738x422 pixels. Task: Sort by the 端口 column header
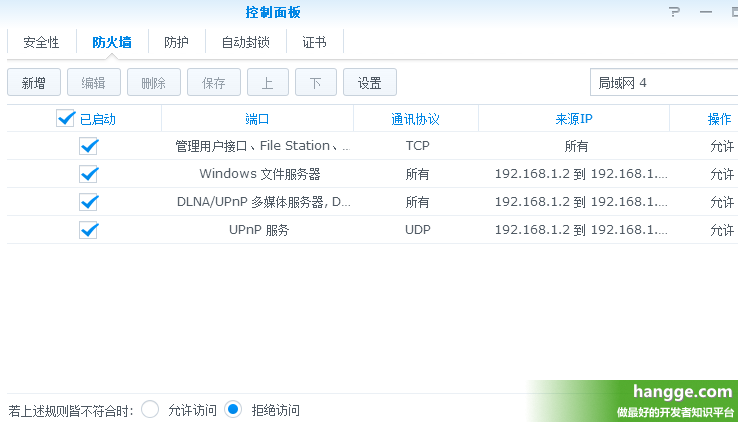(x=257, y=119)
